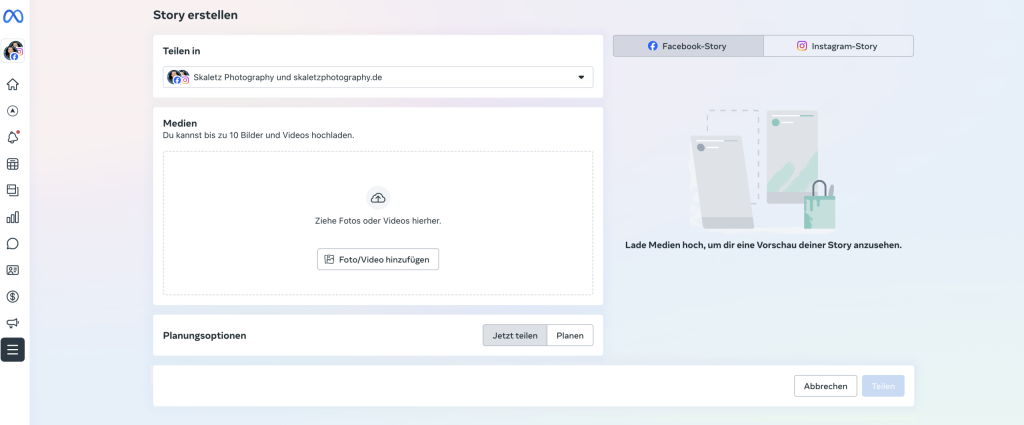Open Insights bar chart icon

pyautogui.click(x=13, y=217)
